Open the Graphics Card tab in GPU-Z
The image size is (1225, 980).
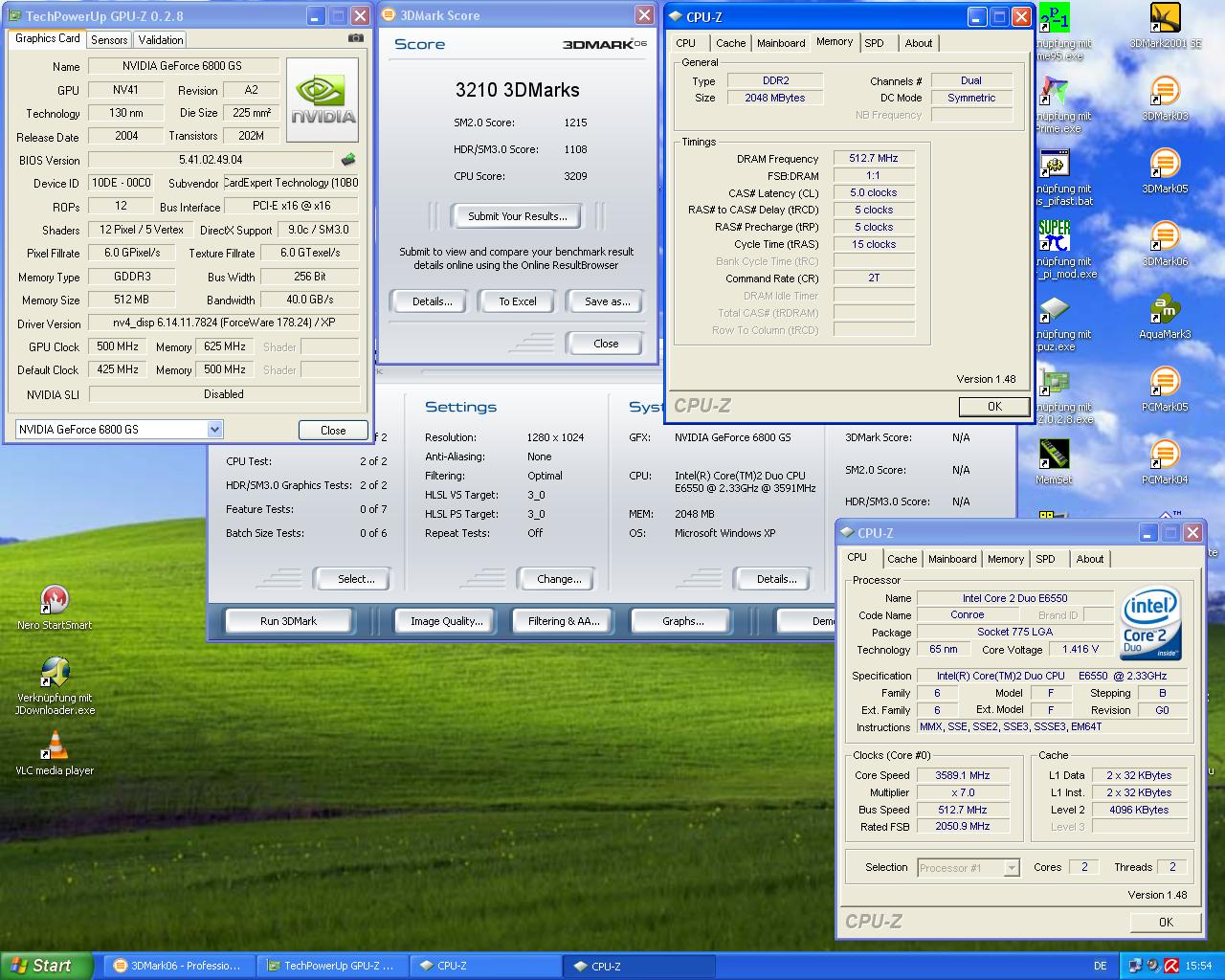[48, 38]
